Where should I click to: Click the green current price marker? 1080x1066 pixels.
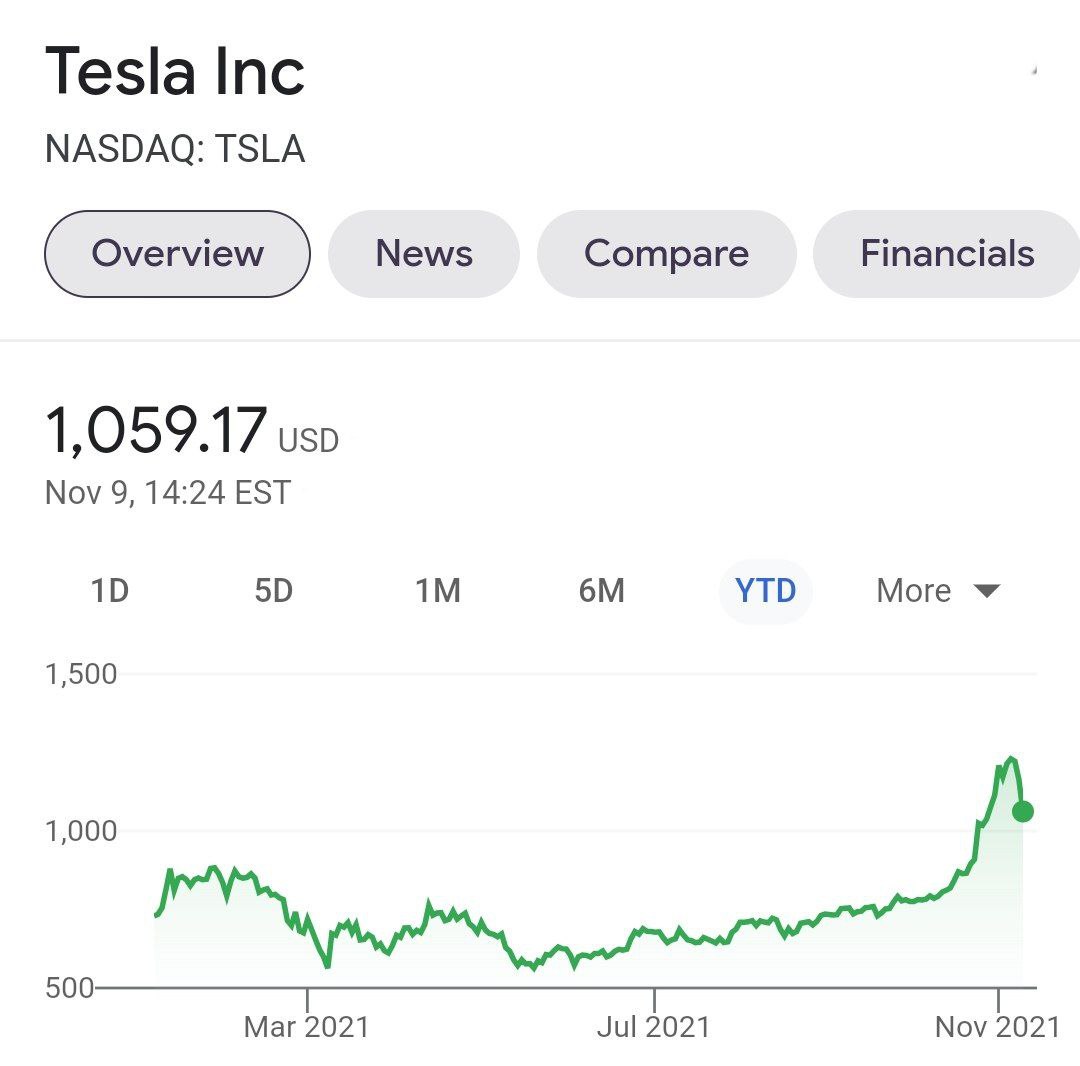1021,812
